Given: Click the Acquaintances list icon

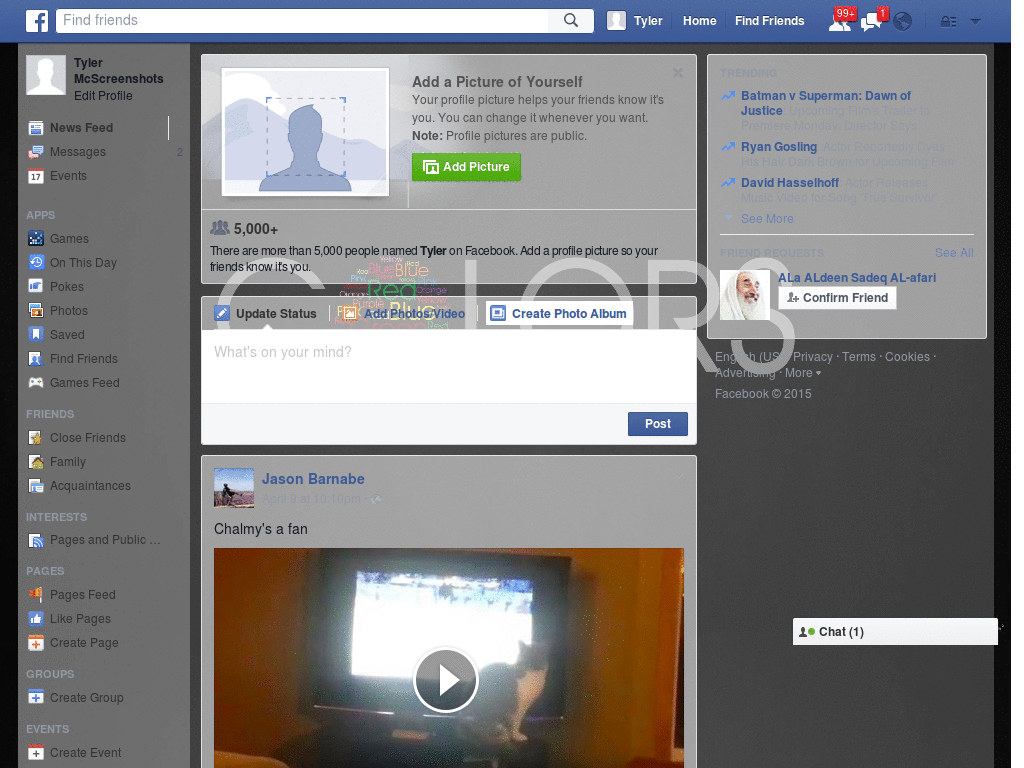Looking at the screenshot, I should coord(36,486).
